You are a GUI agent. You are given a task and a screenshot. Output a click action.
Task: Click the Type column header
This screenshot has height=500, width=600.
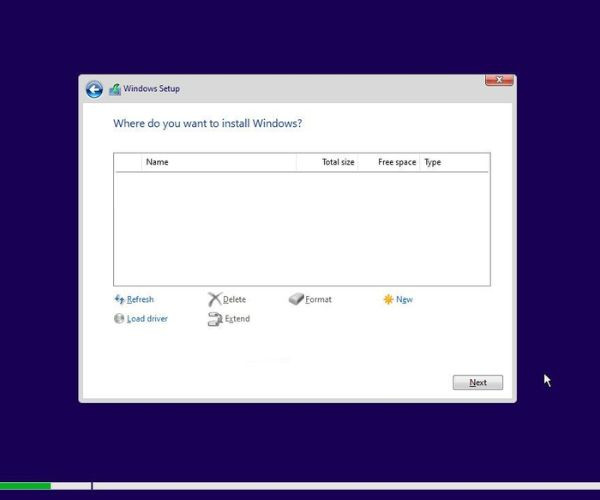(x=454, y=162)
